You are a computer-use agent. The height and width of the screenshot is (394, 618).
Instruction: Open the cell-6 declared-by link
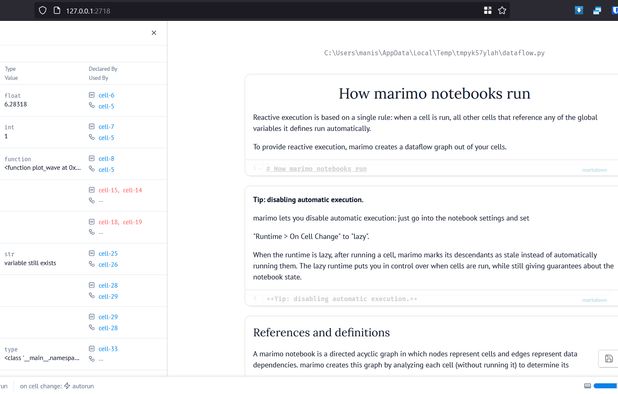pos(106,95)
